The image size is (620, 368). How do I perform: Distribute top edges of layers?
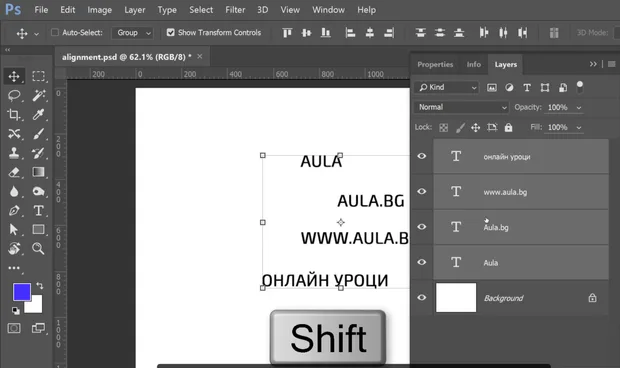click(421, 33)
